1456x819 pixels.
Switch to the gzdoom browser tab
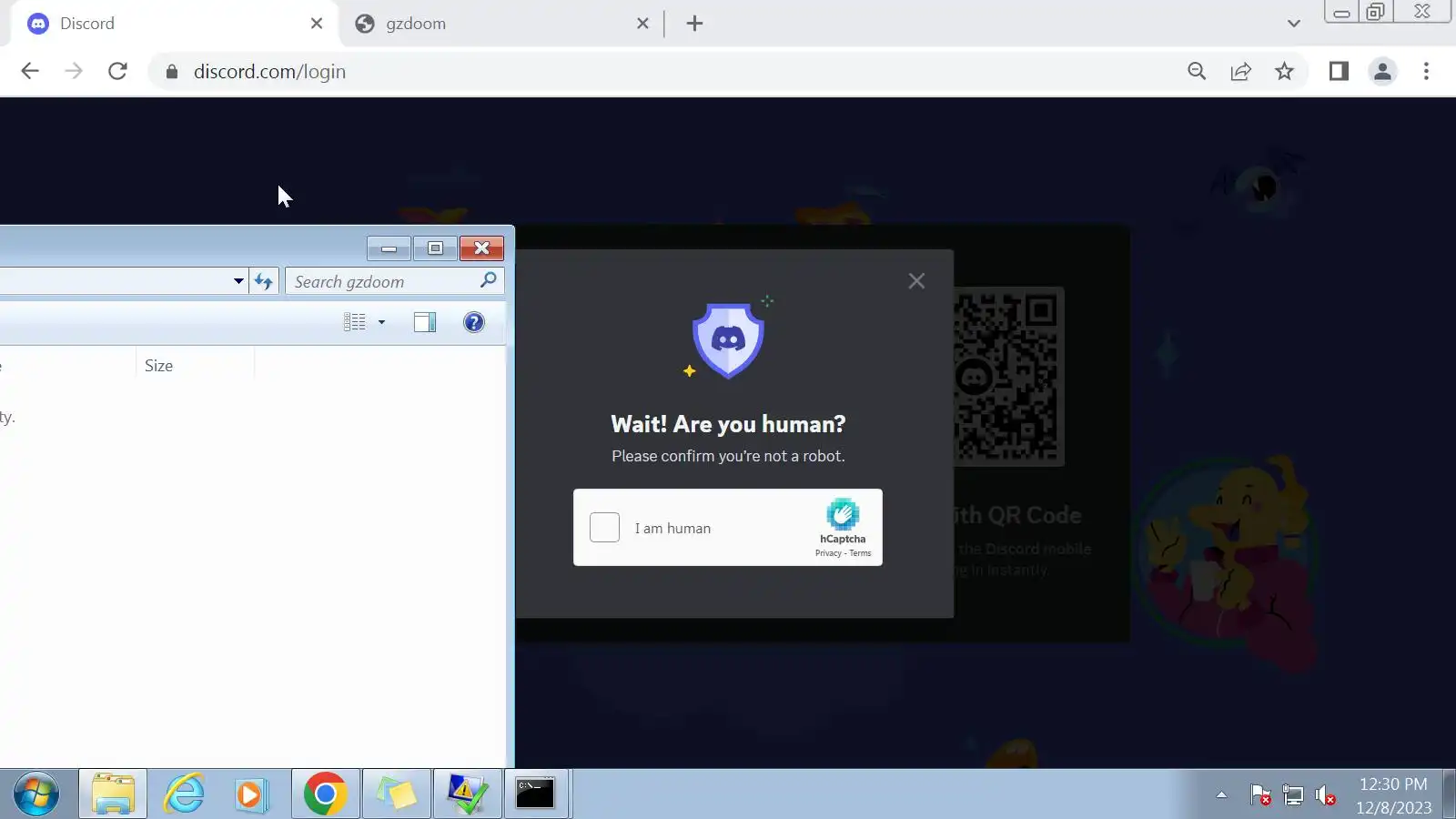[502, 24]
